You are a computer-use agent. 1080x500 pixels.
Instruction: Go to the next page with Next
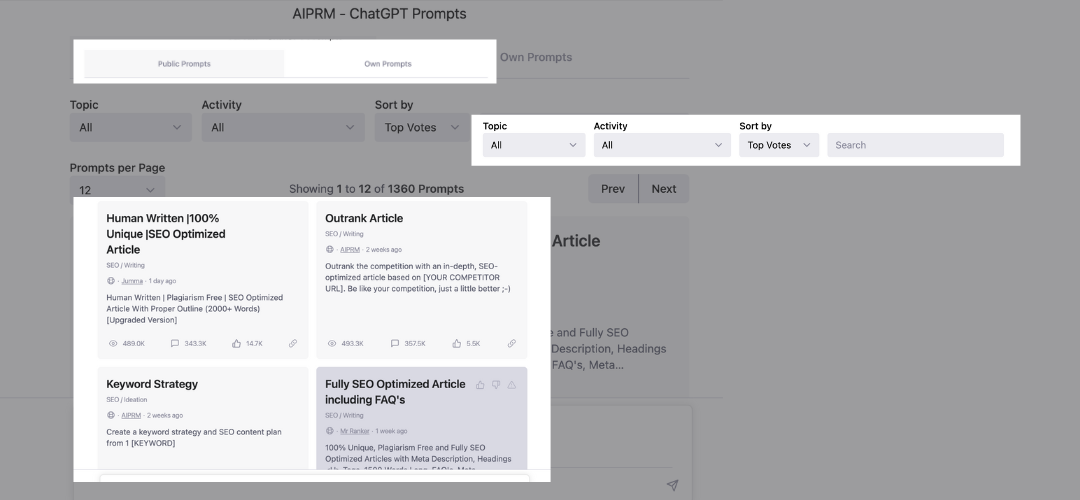pos(664,189)
